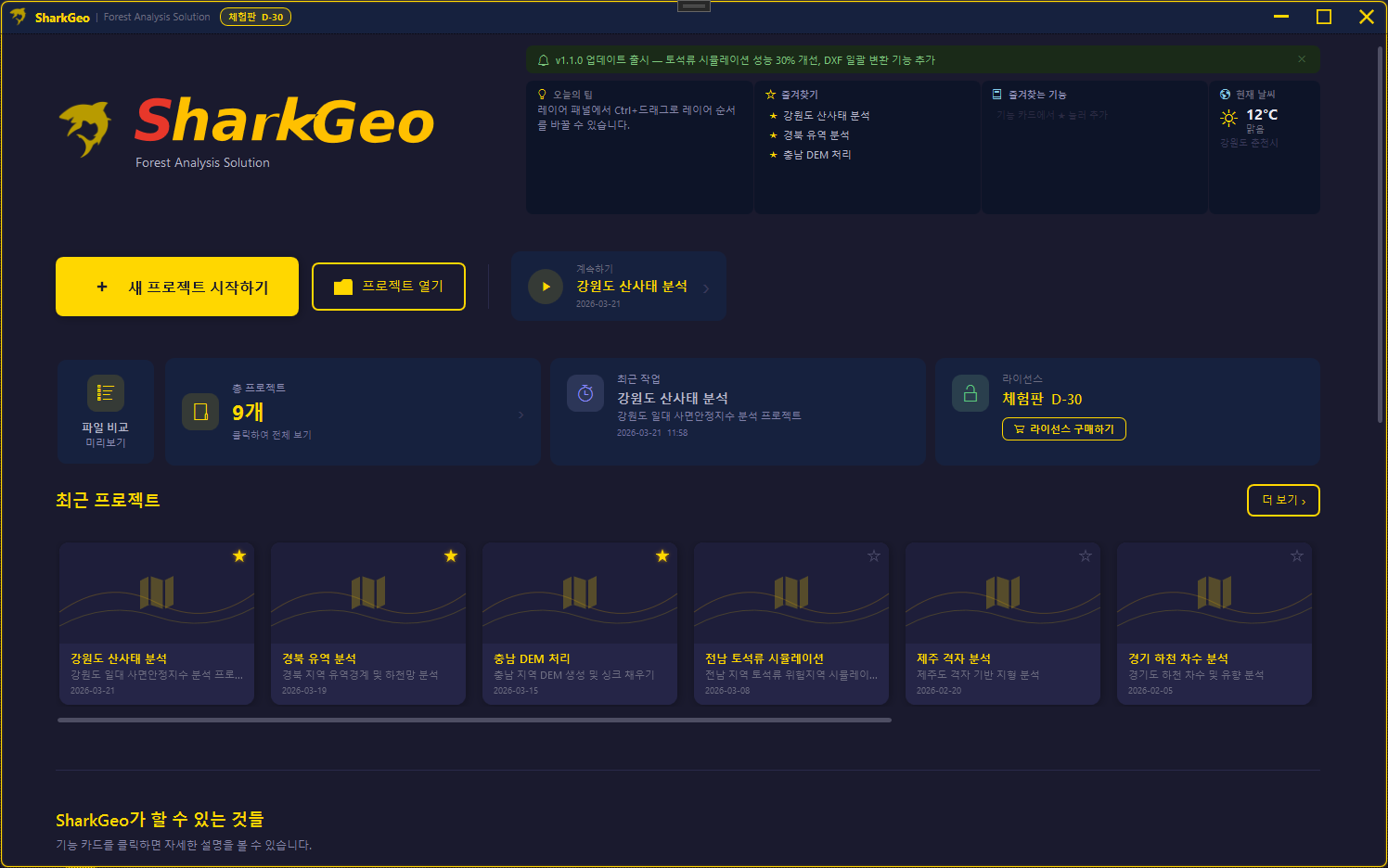This screenshot has height=868, width=1388.
Task: Click the lock icon in 라이선스 card
Action: [970, 393]
